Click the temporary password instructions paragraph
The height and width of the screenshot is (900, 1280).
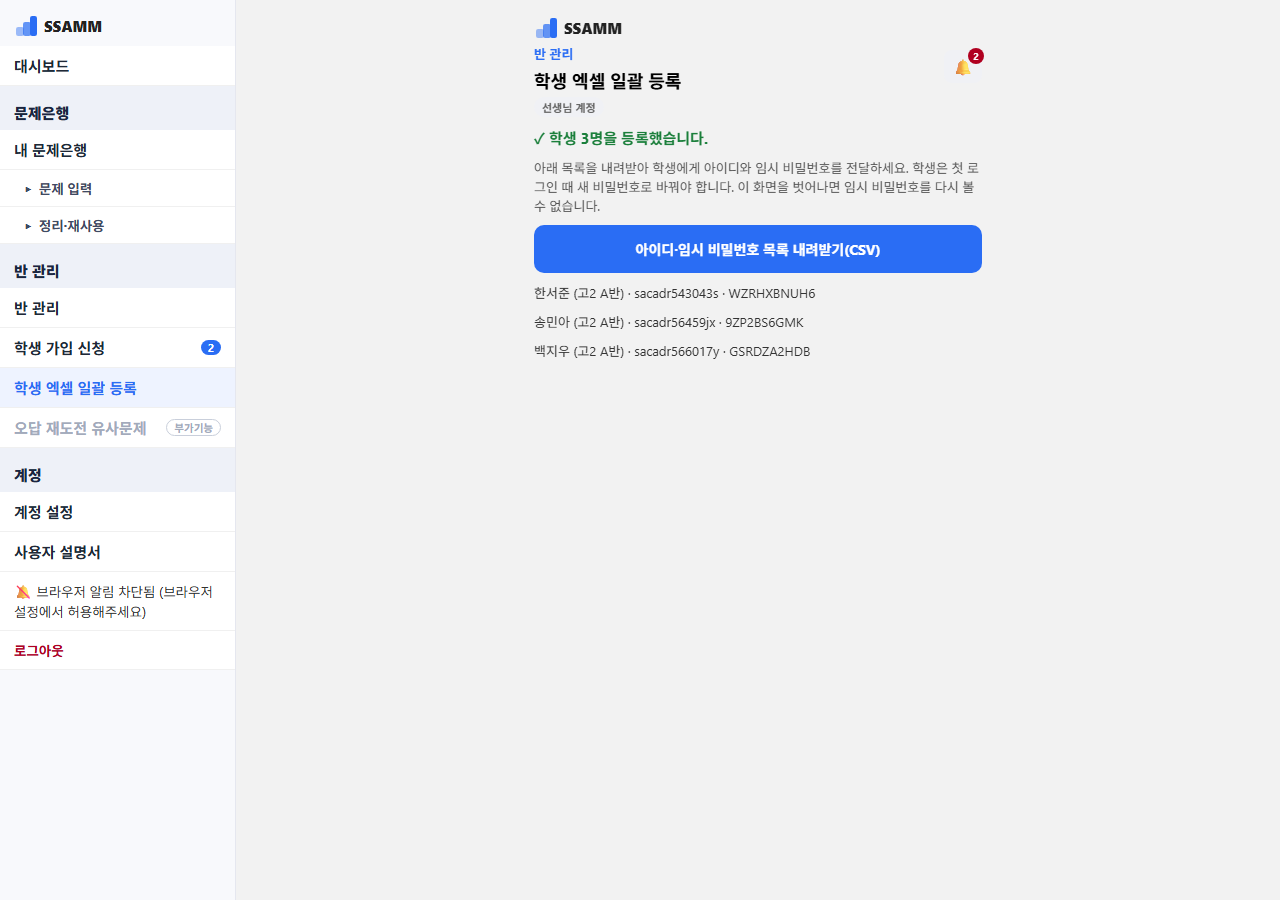(x=757, y=187)
